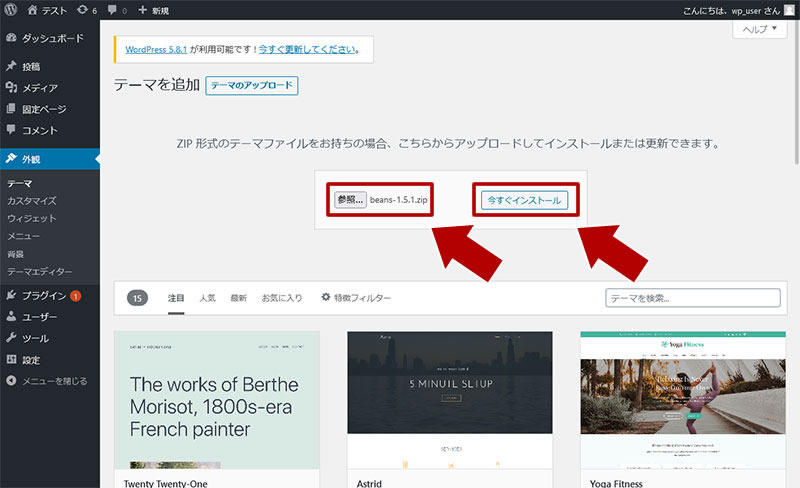Click テーマのアップロード button
800x488 pixels.
[x=252, y=85]
